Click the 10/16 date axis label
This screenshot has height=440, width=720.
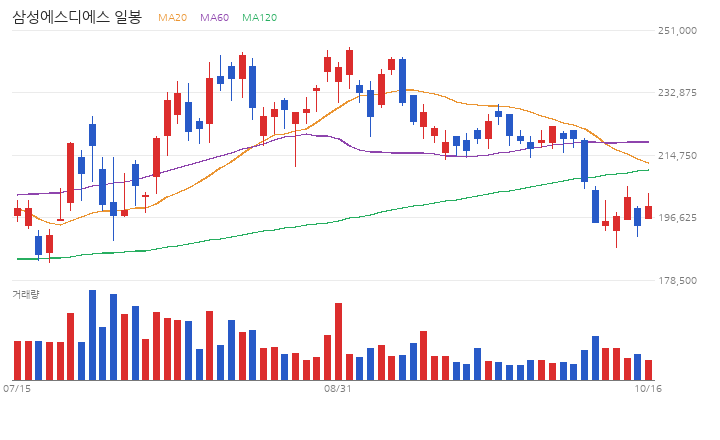coord(648,389)
